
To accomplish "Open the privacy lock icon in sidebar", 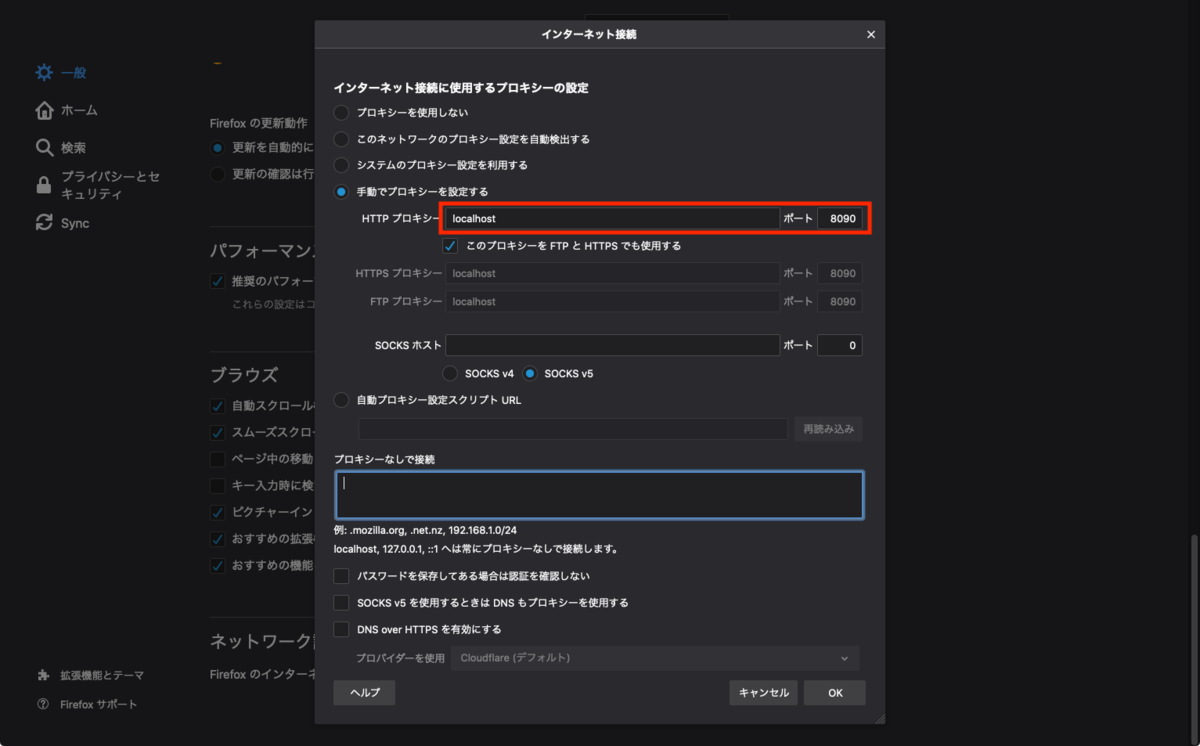I will point(44,185).
